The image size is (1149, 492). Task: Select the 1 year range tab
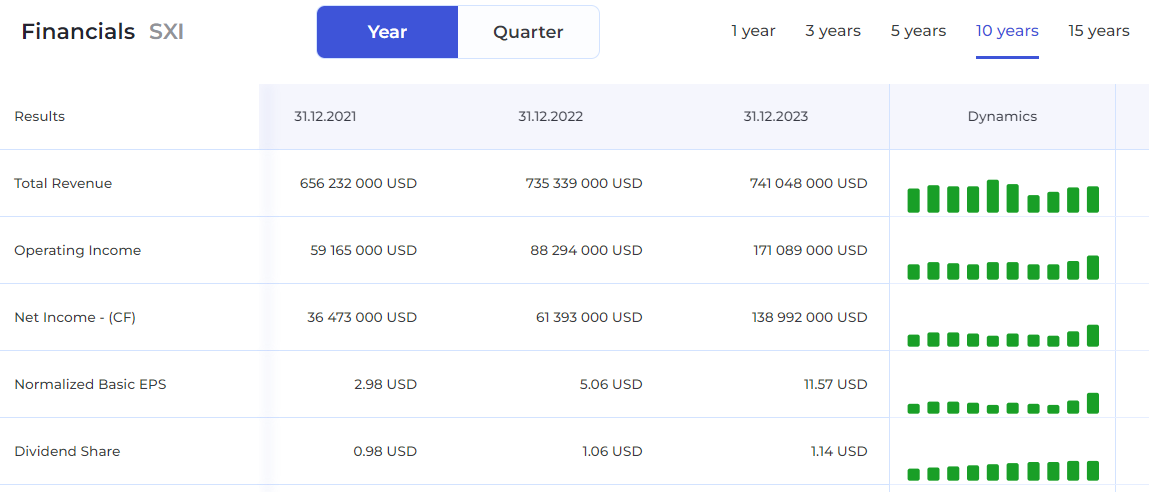pos(753,31)
